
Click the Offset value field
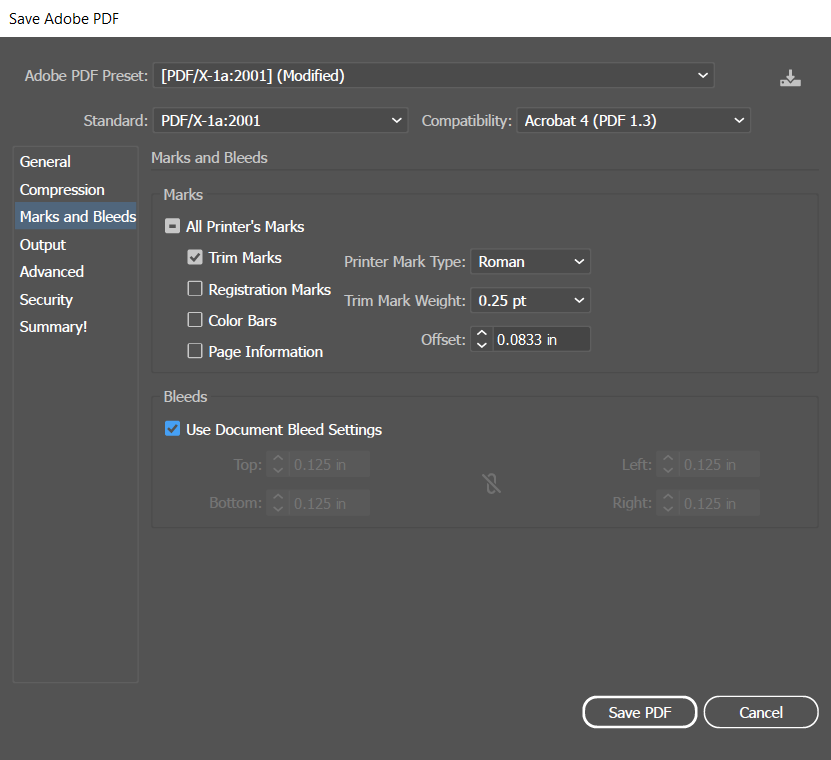point(542,339)
